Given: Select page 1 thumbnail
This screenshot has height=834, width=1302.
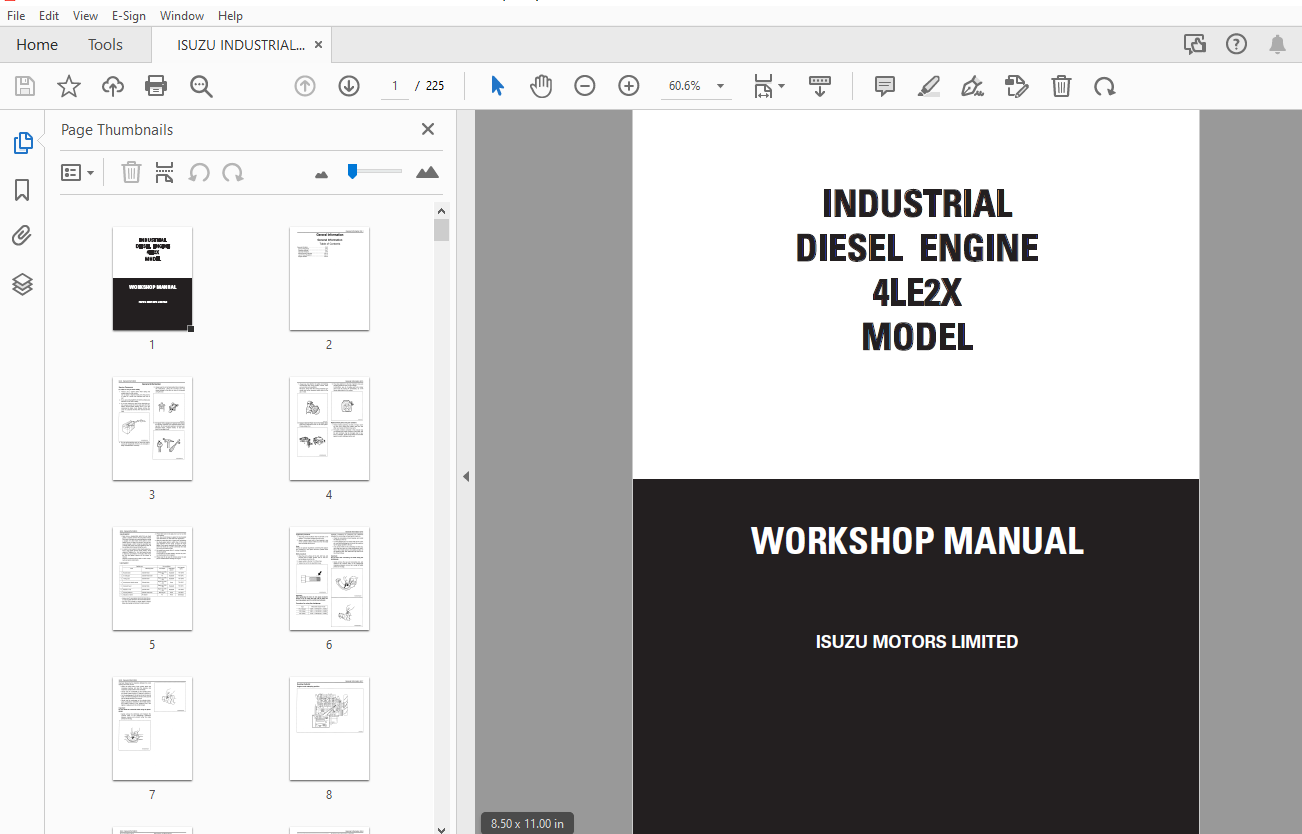Looking at the screenshot, I should click(x=152, y=279).
